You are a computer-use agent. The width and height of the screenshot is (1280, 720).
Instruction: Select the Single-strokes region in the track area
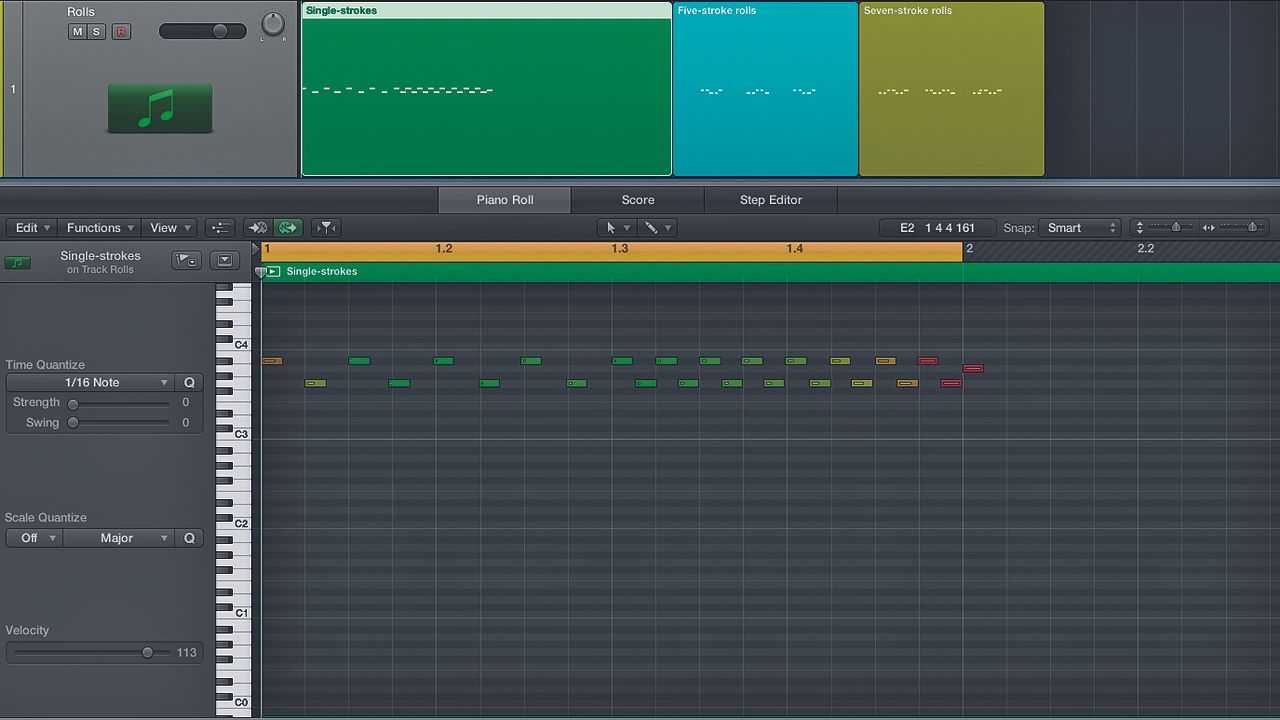pos(486,89)
